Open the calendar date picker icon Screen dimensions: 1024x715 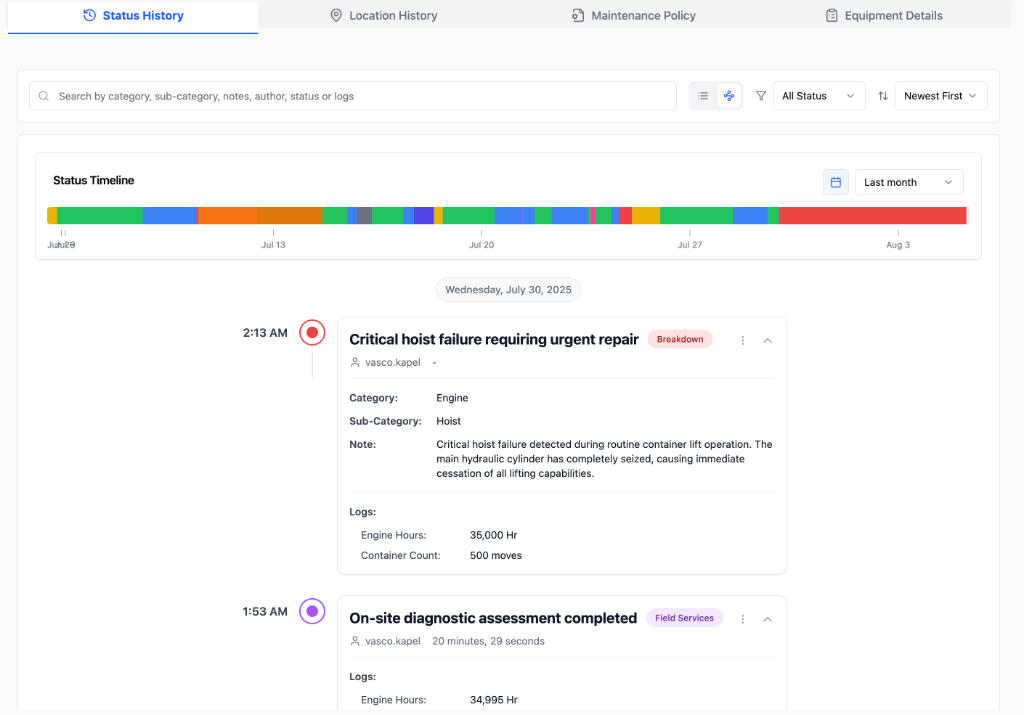click(x=836, y=182)
